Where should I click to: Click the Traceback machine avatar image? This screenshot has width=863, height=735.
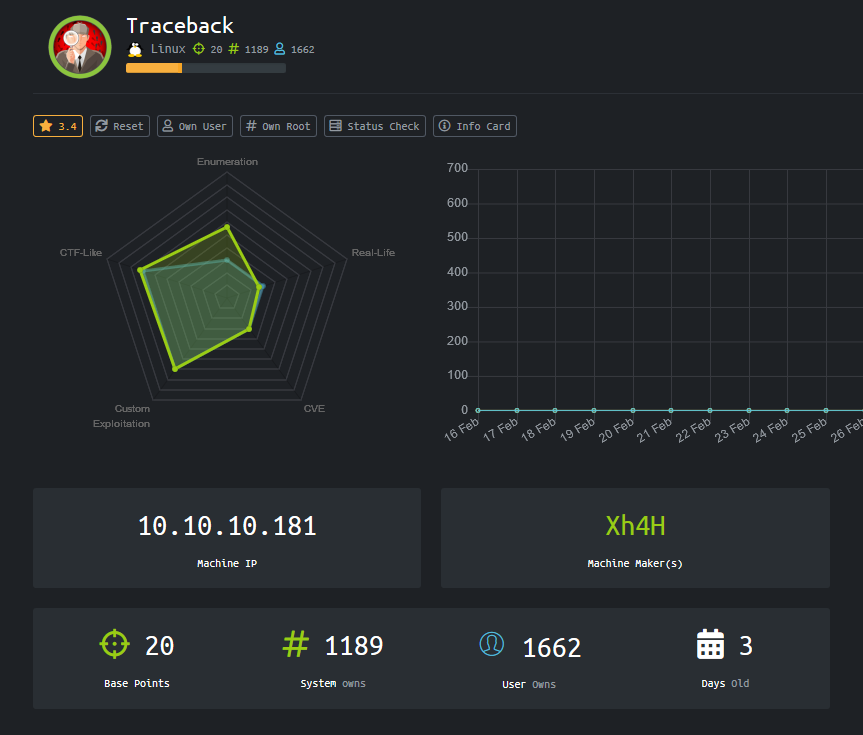(x=80, y=47)
